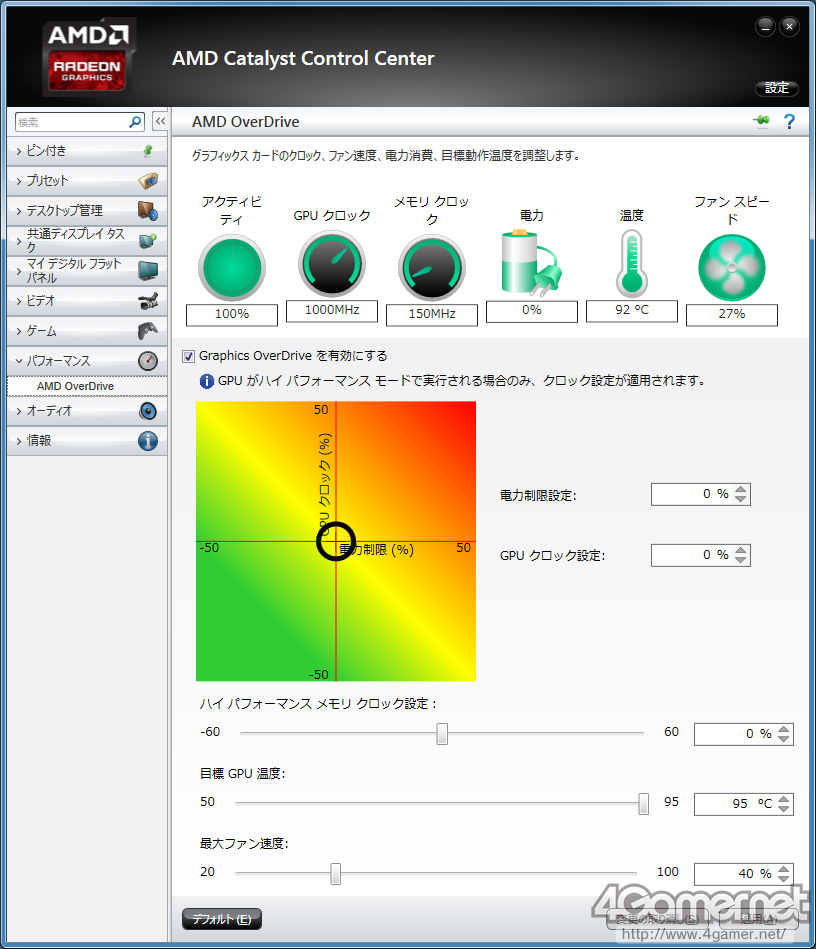Click the 検索 search input field
This screenshot has width=816, height=949.
point(72,122)
